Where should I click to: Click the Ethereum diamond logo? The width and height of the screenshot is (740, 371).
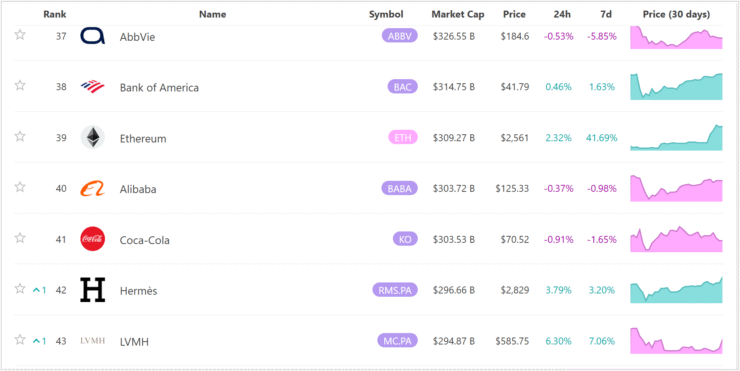click(93, 137)
